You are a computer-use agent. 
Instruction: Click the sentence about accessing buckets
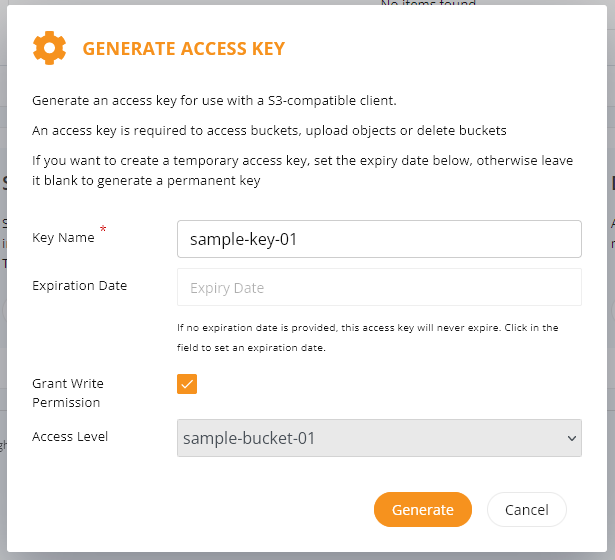[269, 131]
